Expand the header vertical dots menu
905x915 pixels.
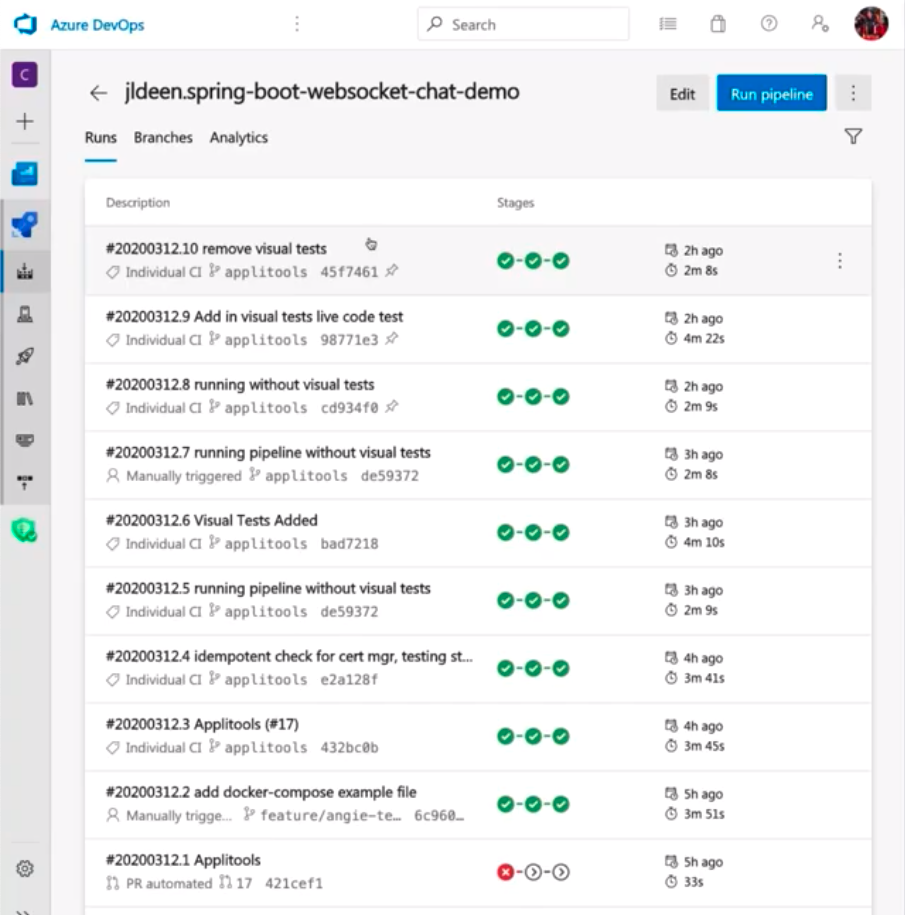tap(297, 24)
